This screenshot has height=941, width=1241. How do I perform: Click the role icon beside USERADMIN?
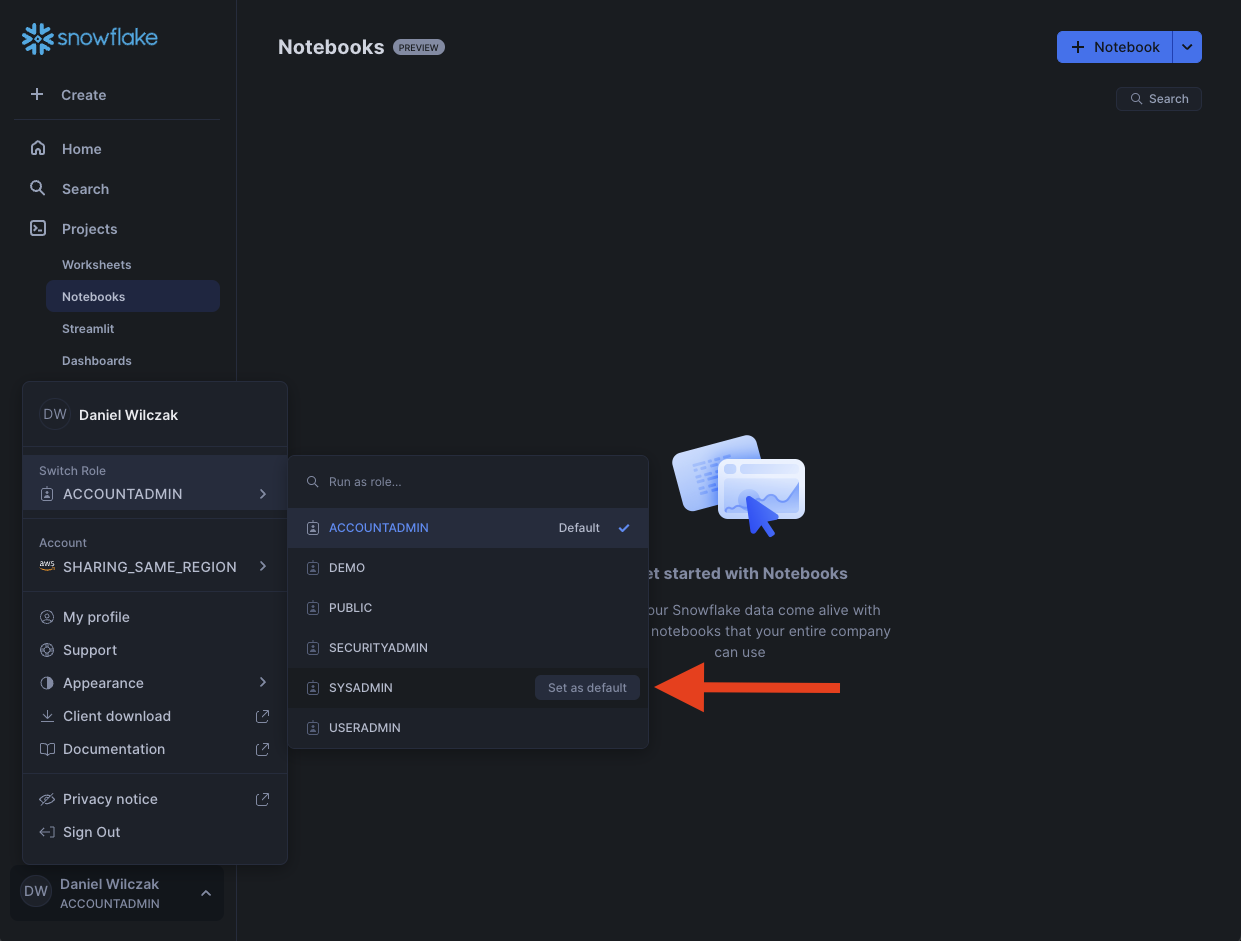tap(313, 728)
